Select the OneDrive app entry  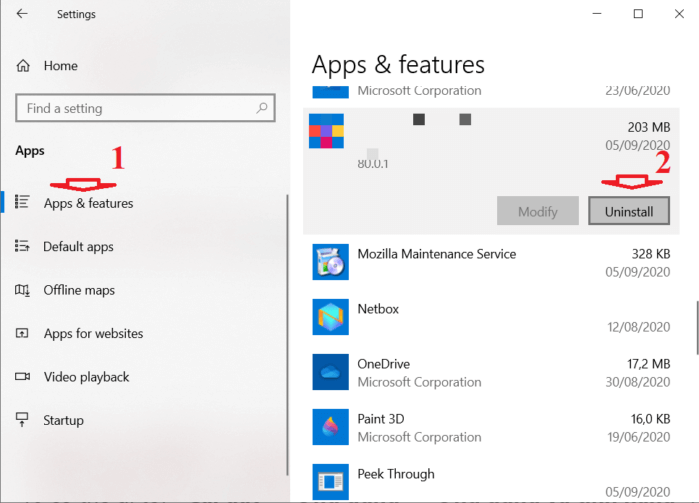coord(491,372)
